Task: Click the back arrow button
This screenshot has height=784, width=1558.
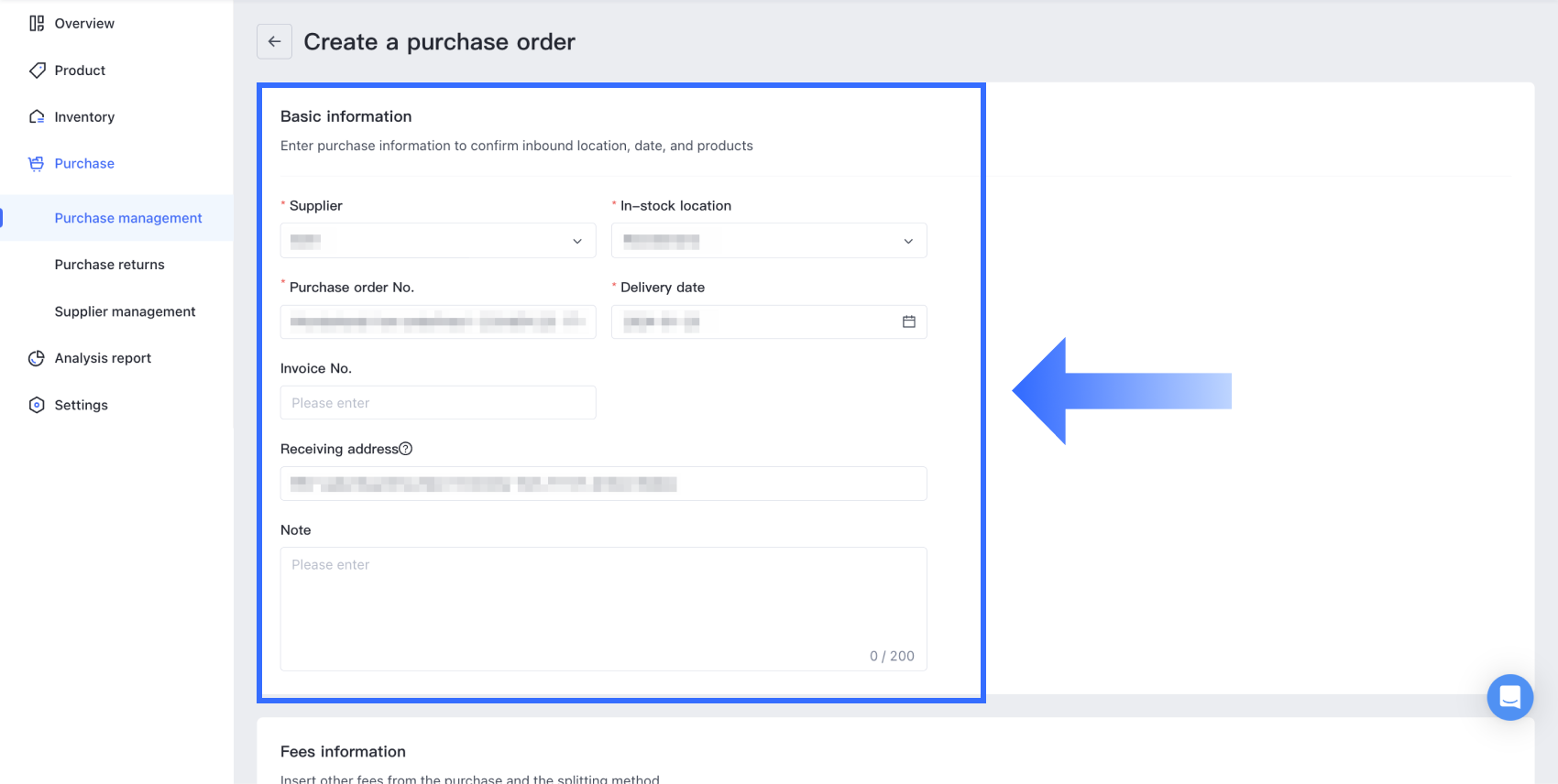Action: pos(274,42)
